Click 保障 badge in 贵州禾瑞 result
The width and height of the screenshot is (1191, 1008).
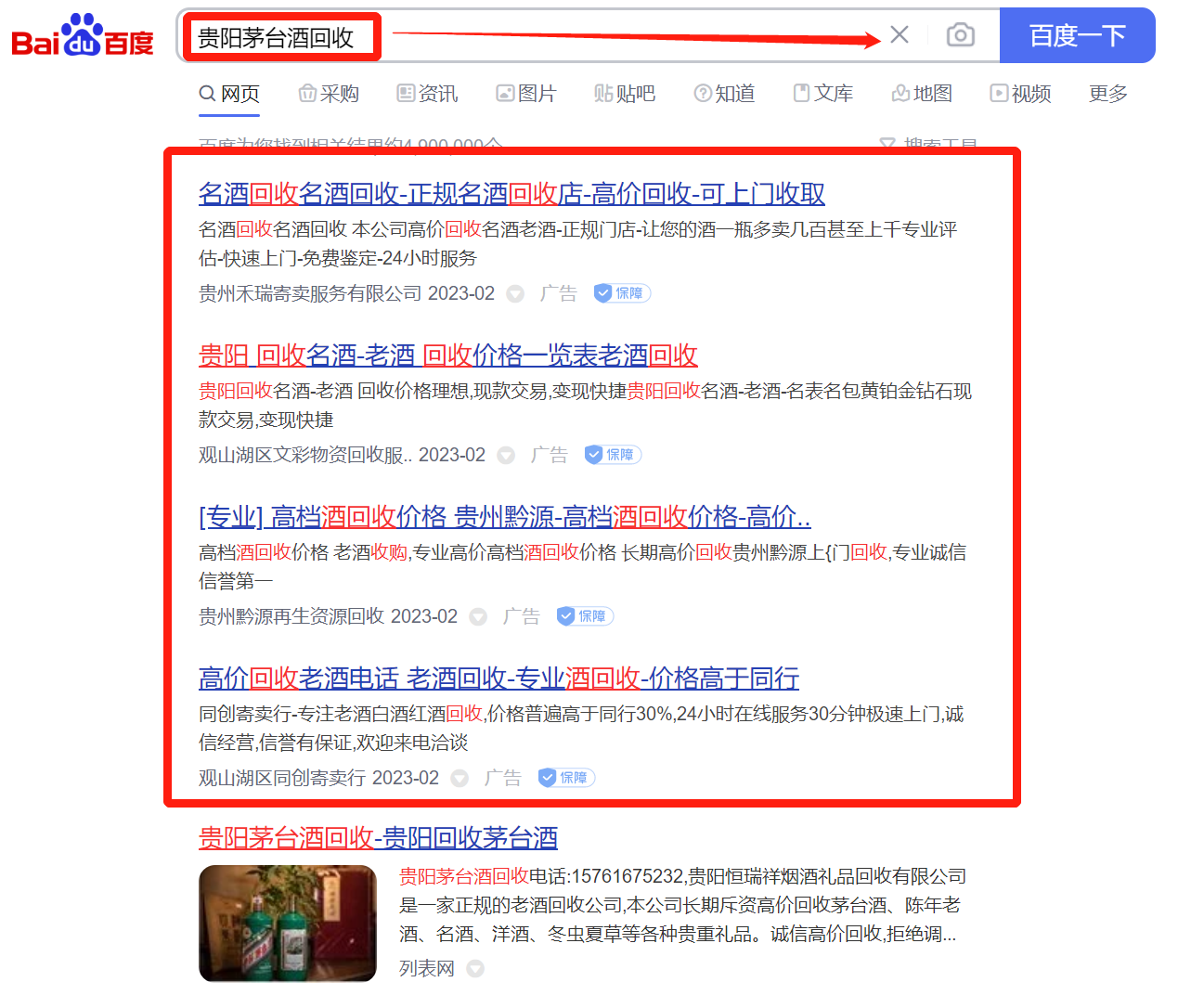[622, 293]
